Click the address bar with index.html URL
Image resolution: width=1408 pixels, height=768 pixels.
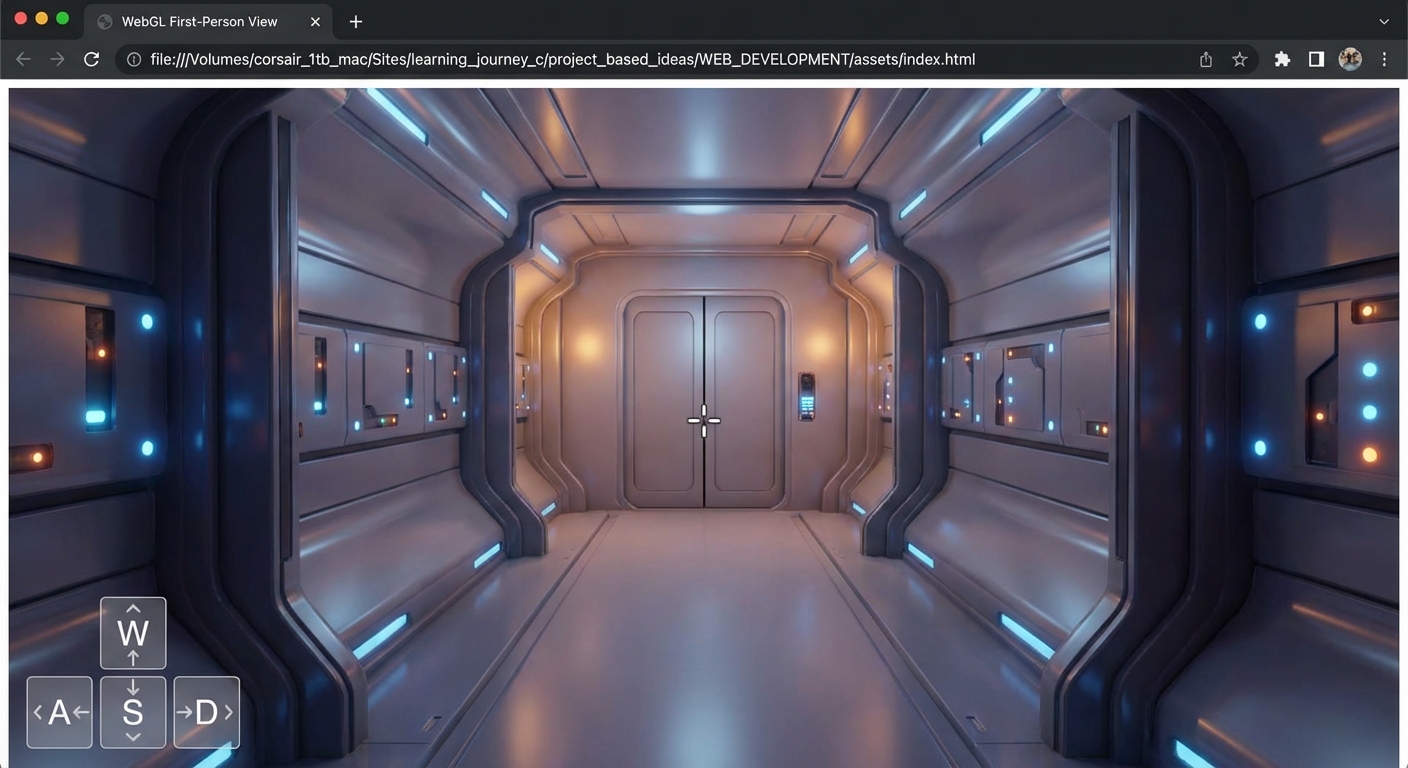[600, 59]
